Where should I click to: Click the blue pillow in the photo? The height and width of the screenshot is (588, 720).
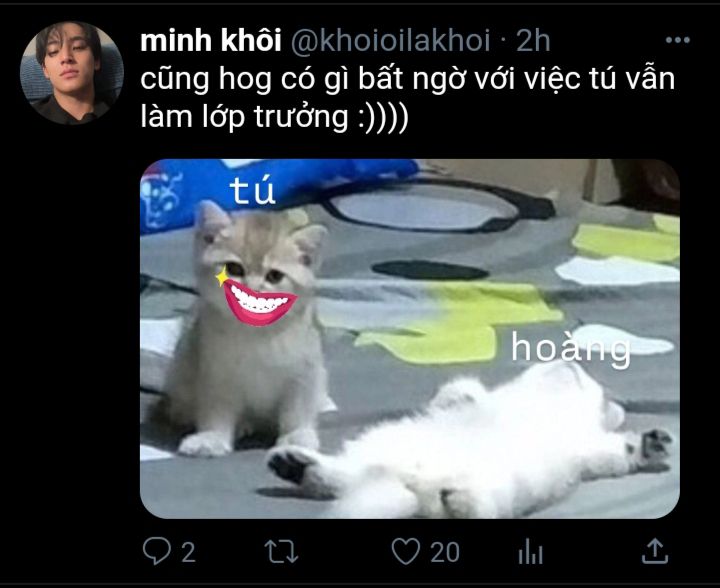276,188
